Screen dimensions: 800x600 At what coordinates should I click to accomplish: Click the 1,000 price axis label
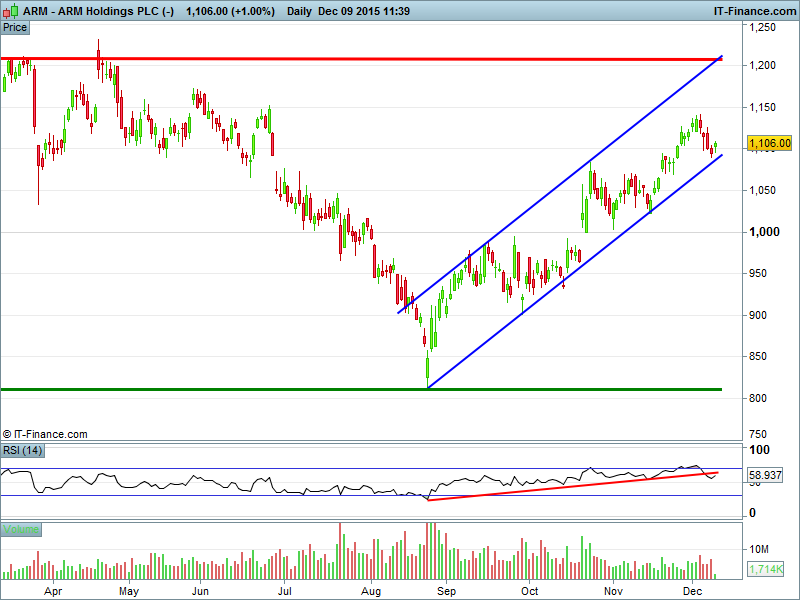coord(767,232)
